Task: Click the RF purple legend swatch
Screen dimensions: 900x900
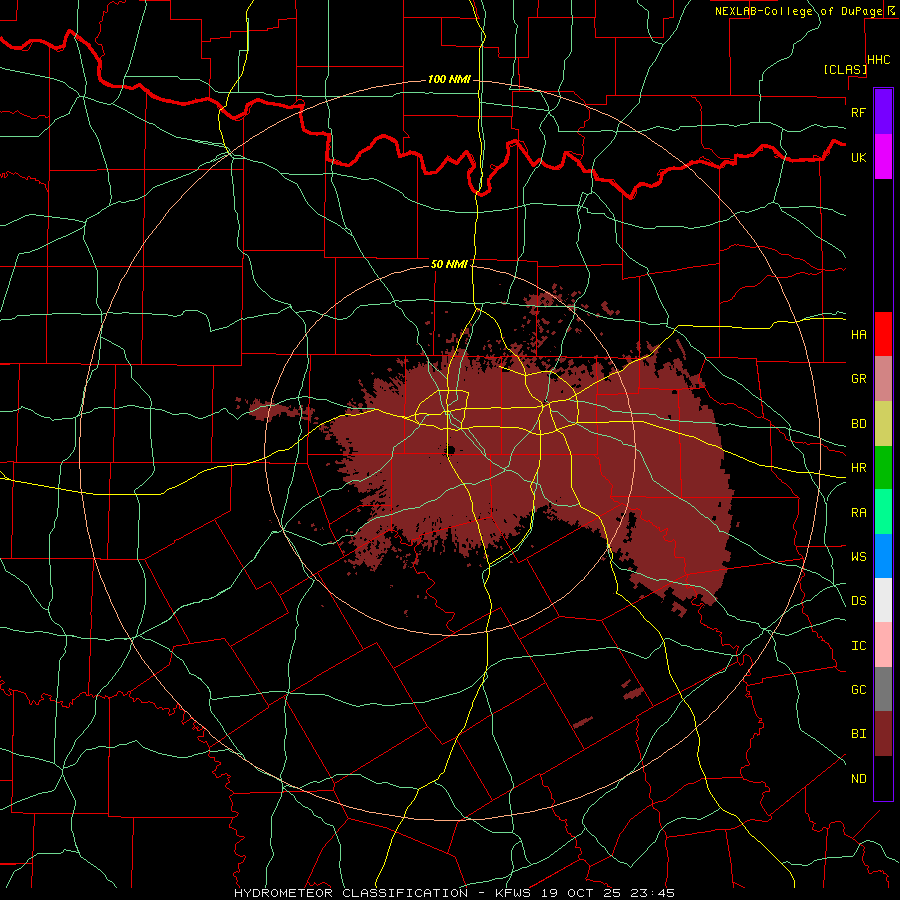Action: click(x=883, y=112)
